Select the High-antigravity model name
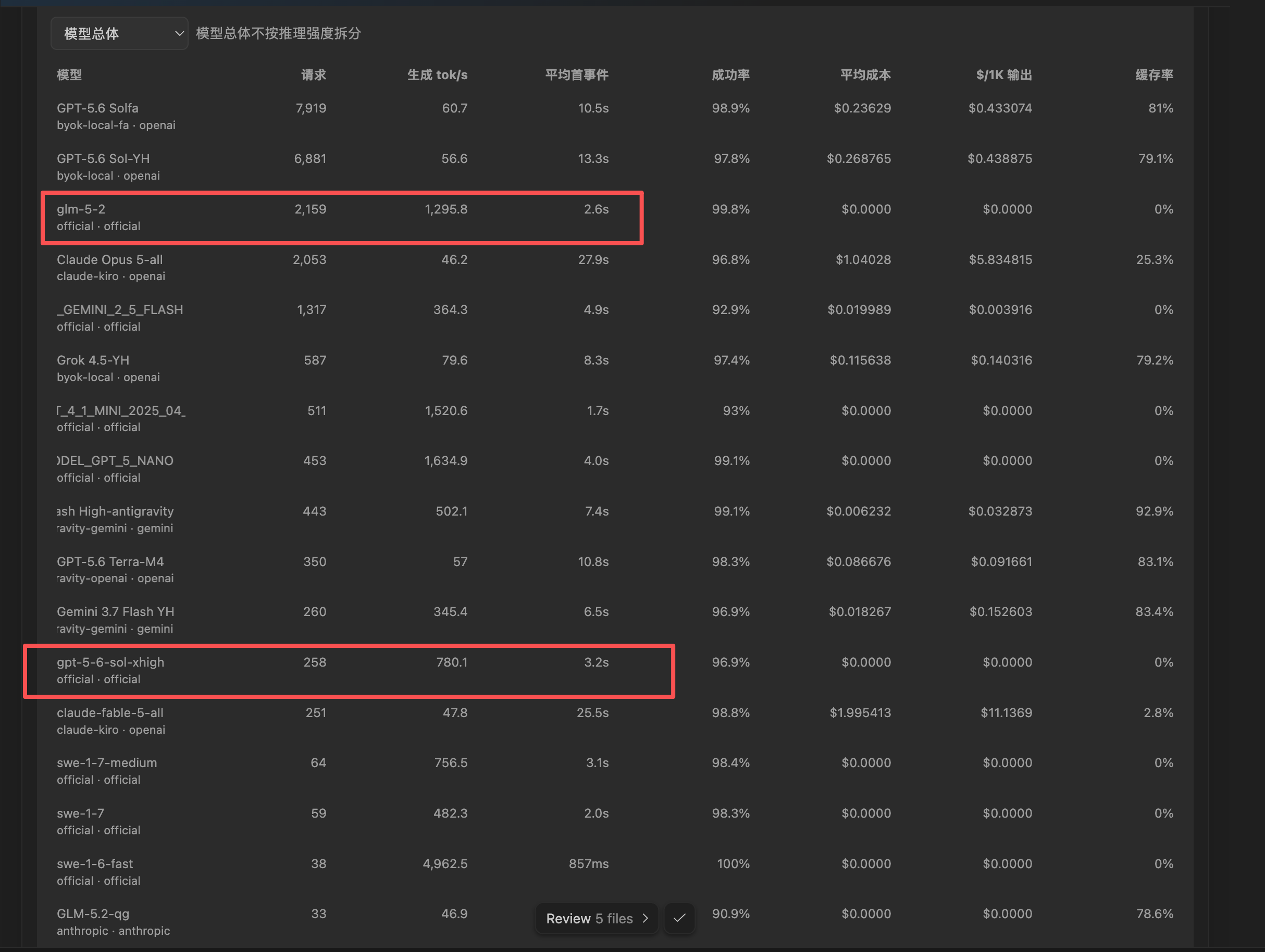This screenshot has height=952, width=1265. click(x=116, y=511)
